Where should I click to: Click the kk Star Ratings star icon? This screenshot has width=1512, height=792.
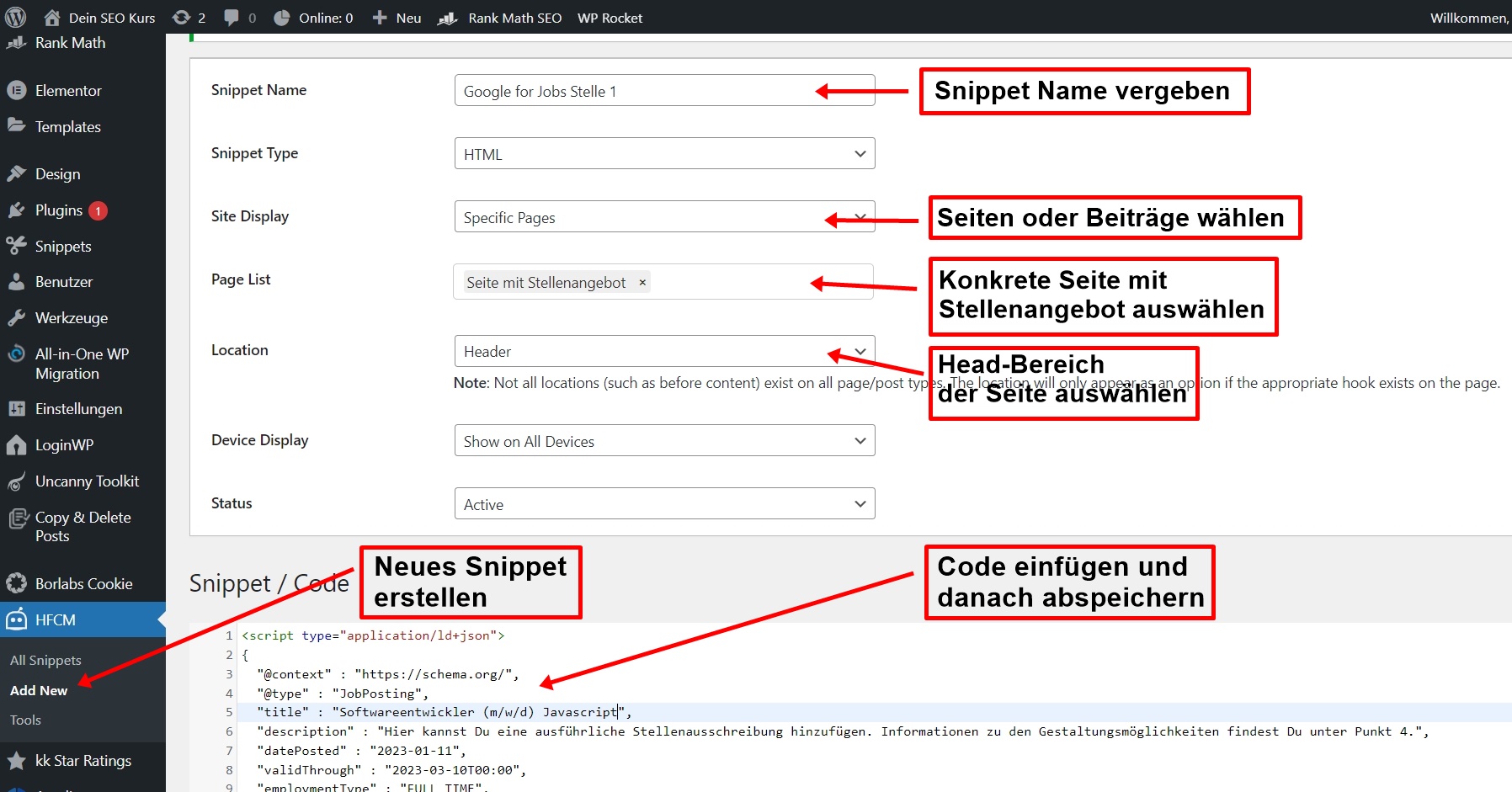(16, 761)
